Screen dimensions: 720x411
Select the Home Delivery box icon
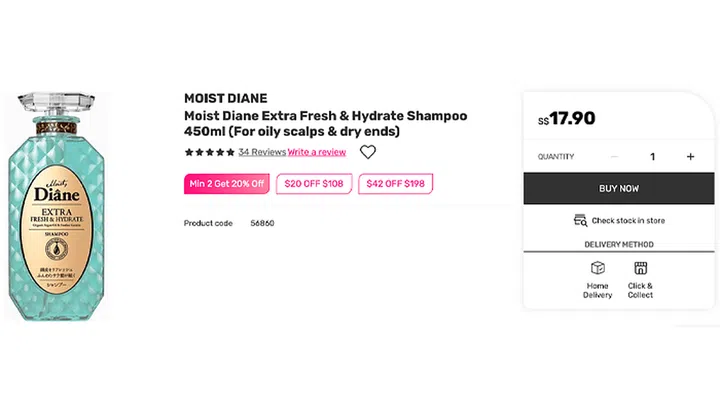[597, 268]
